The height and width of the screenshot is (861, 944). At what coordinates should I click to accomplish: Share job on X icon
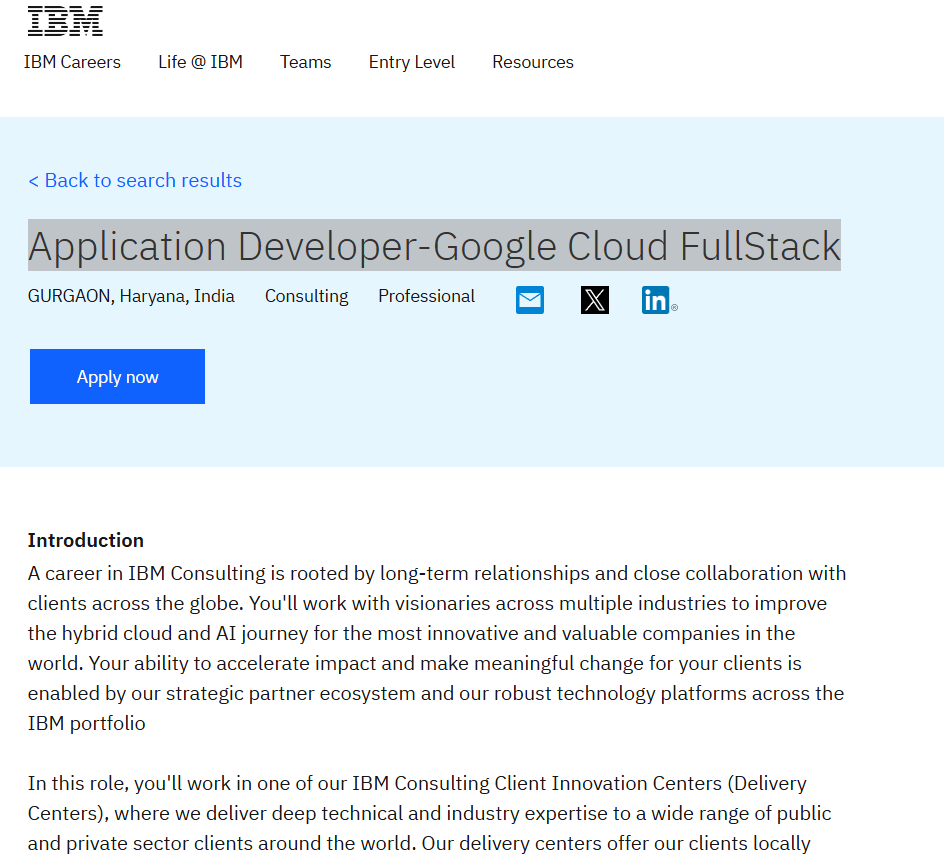pos(595,300)
